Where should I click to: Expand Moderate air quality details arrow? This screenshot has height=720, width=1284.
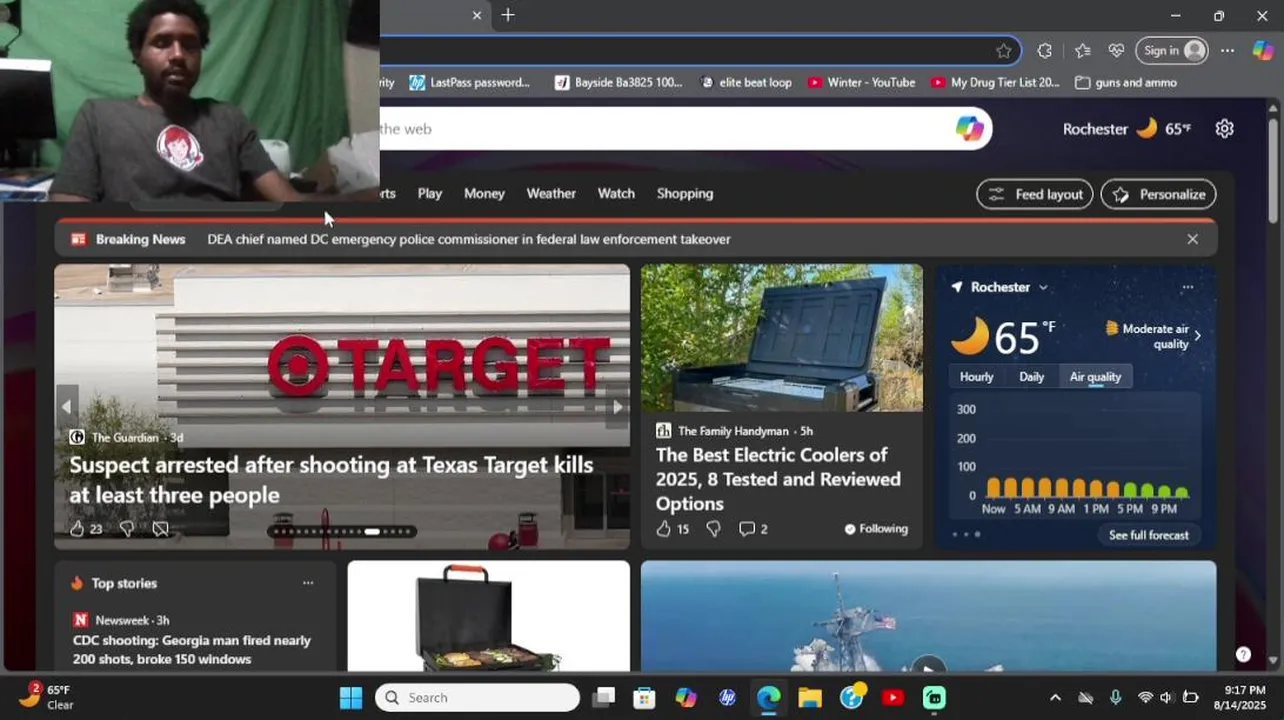click(1197, 336)
